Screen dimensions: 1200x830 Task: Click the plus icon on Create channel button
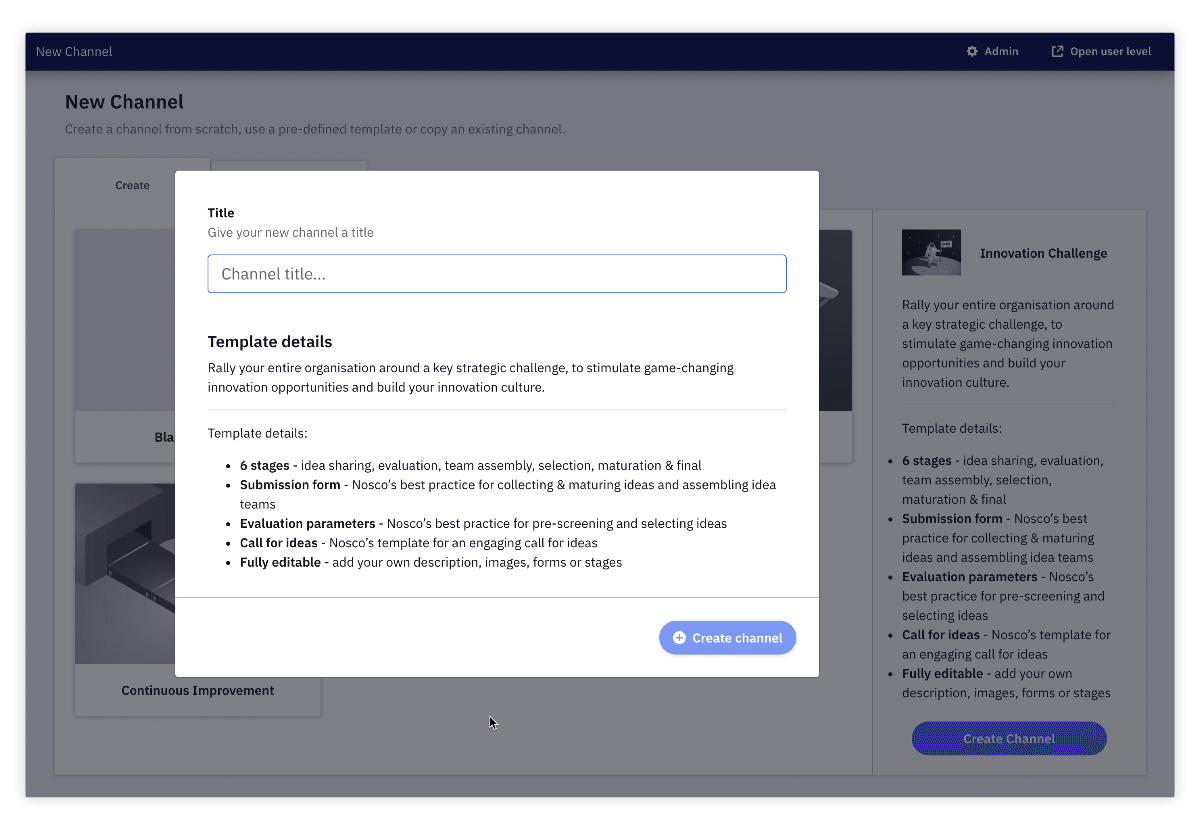coord(680,638)
